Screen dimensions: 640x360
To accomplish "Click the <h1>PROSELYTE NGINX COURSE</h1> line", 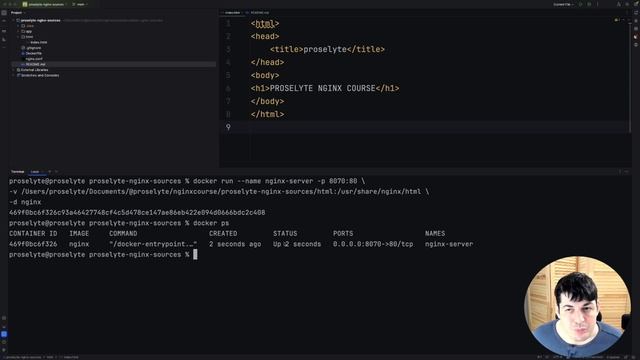I will (325, 88).
